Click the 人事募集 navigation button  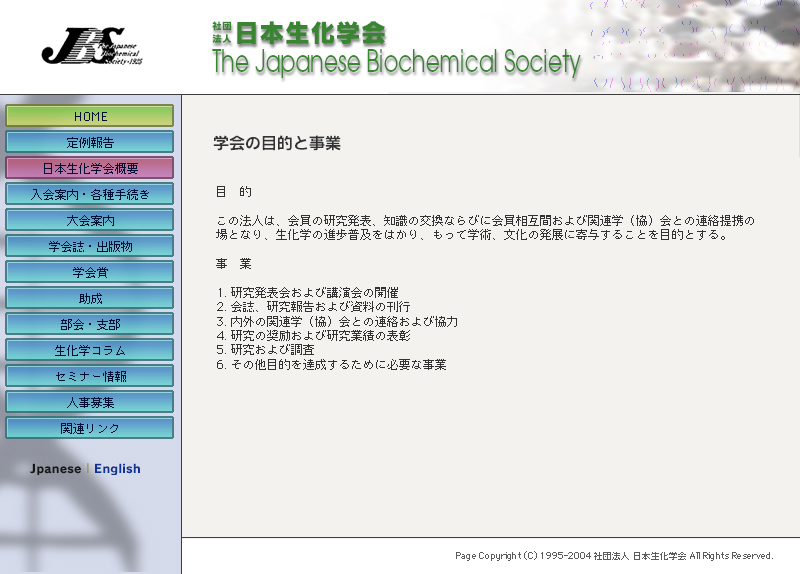click(90, 402)
